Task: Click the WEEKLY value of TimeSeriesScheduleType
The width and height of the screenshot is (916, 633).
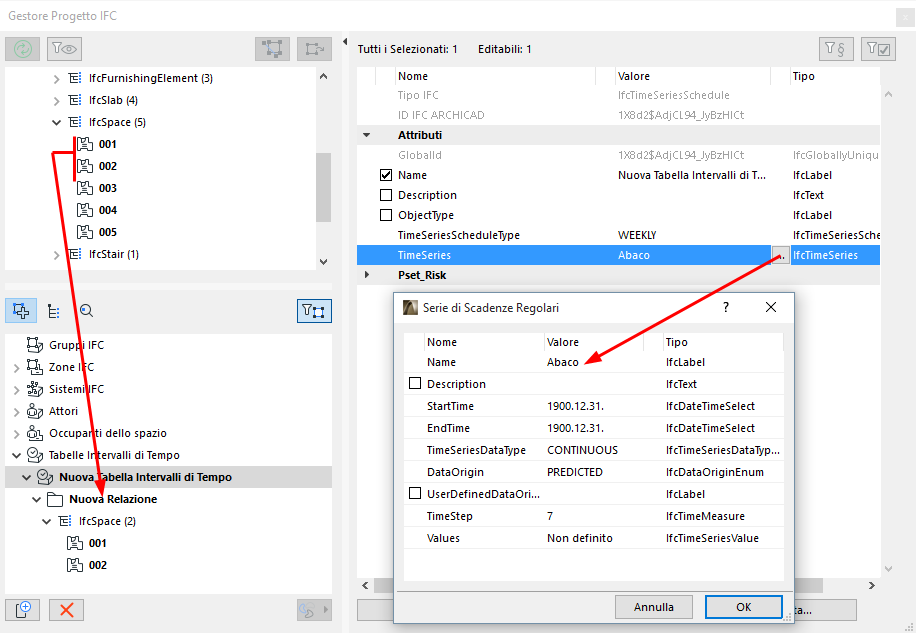Action: coord(637,235)
